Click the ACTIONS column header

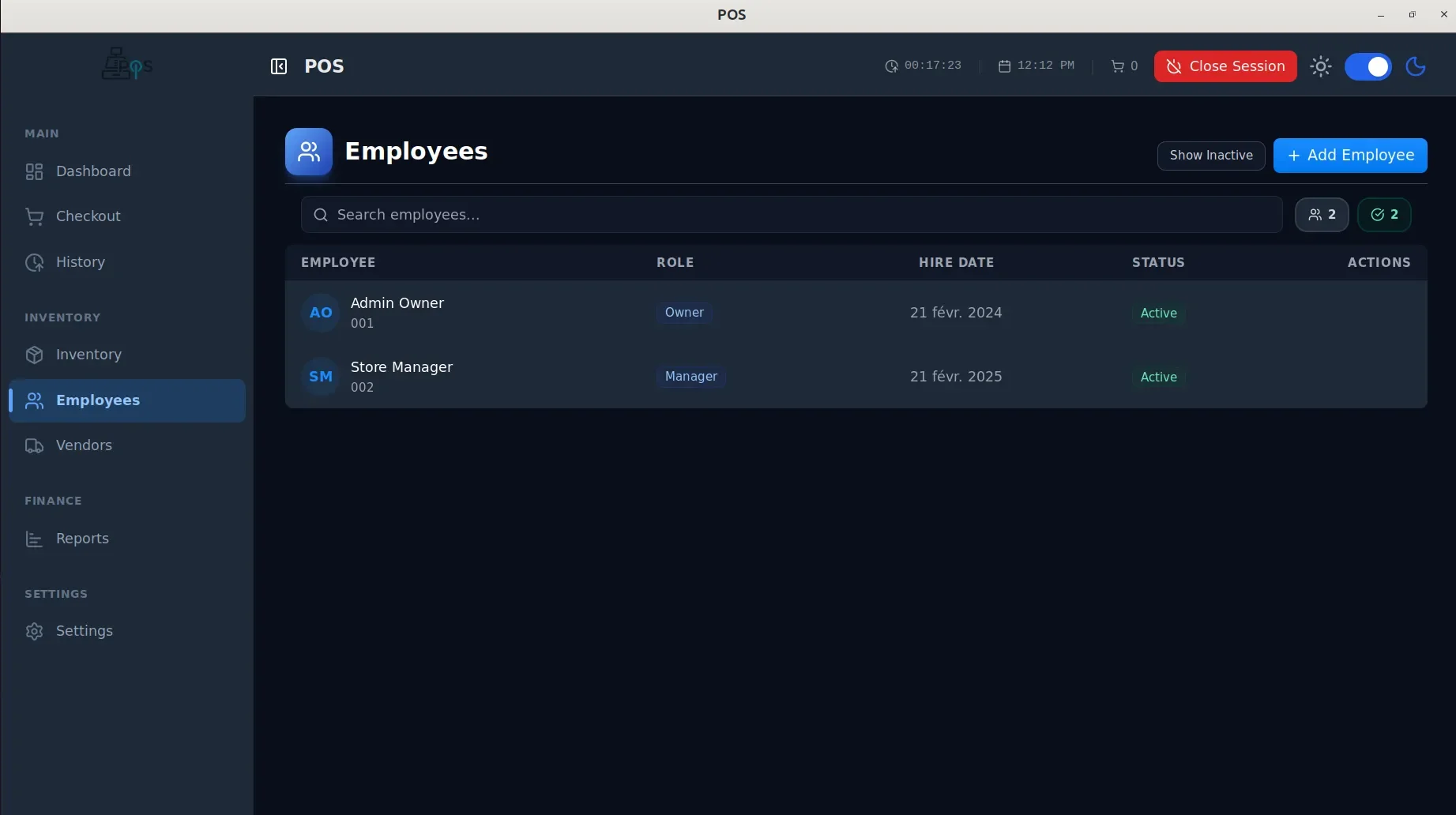(x=1379, y=262)
